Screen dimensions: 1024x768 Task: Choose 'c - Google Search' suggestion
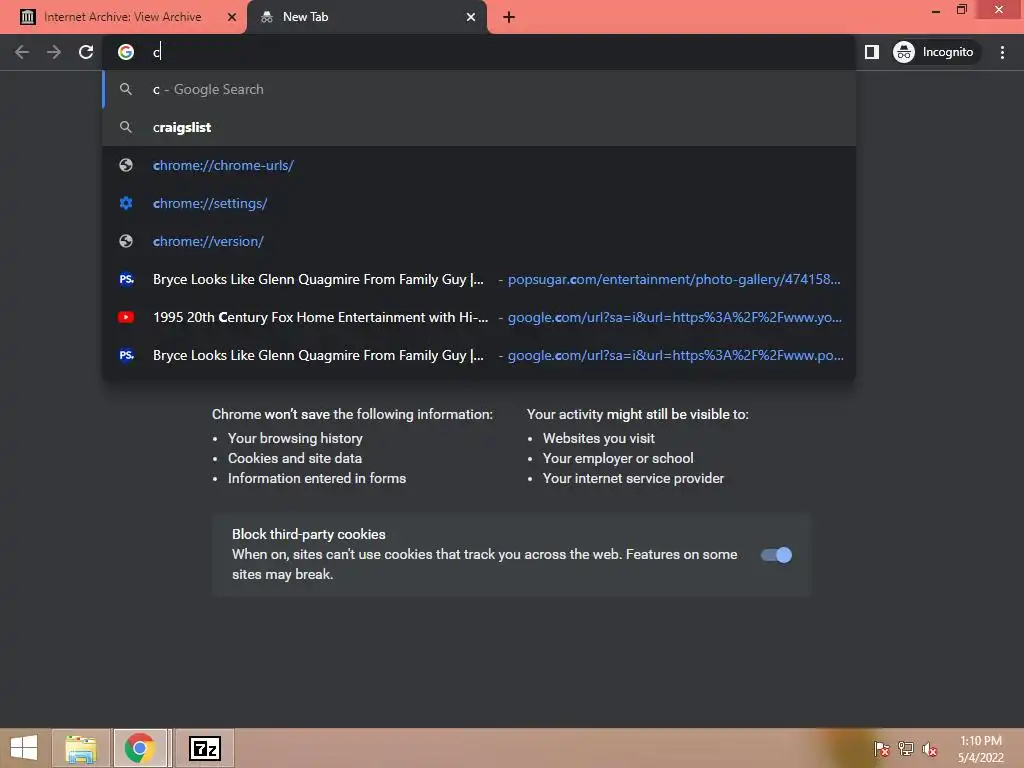click(479, 89)
